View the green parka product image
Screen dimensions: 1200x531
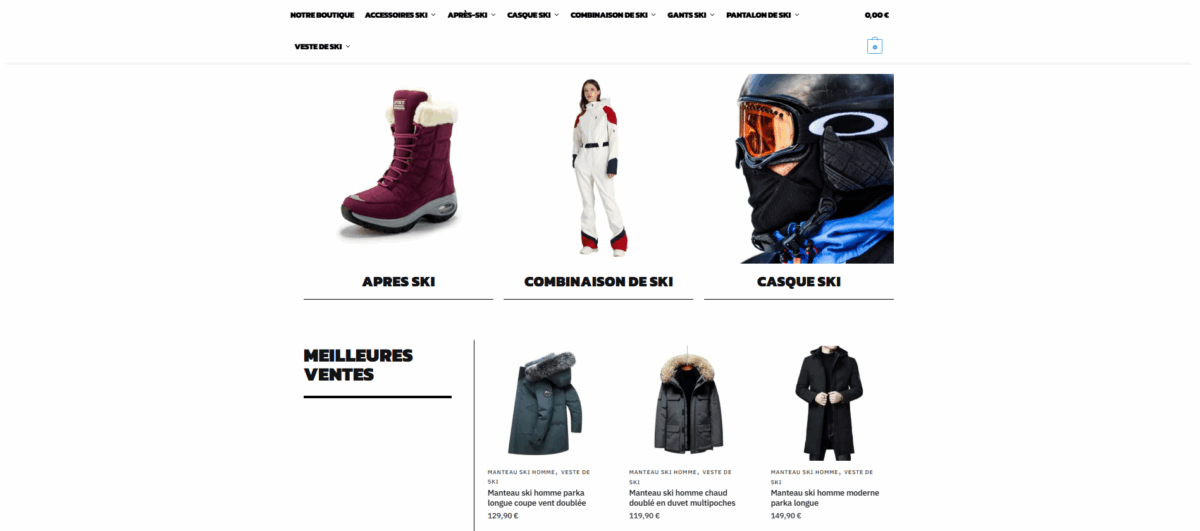coord(544,403)
